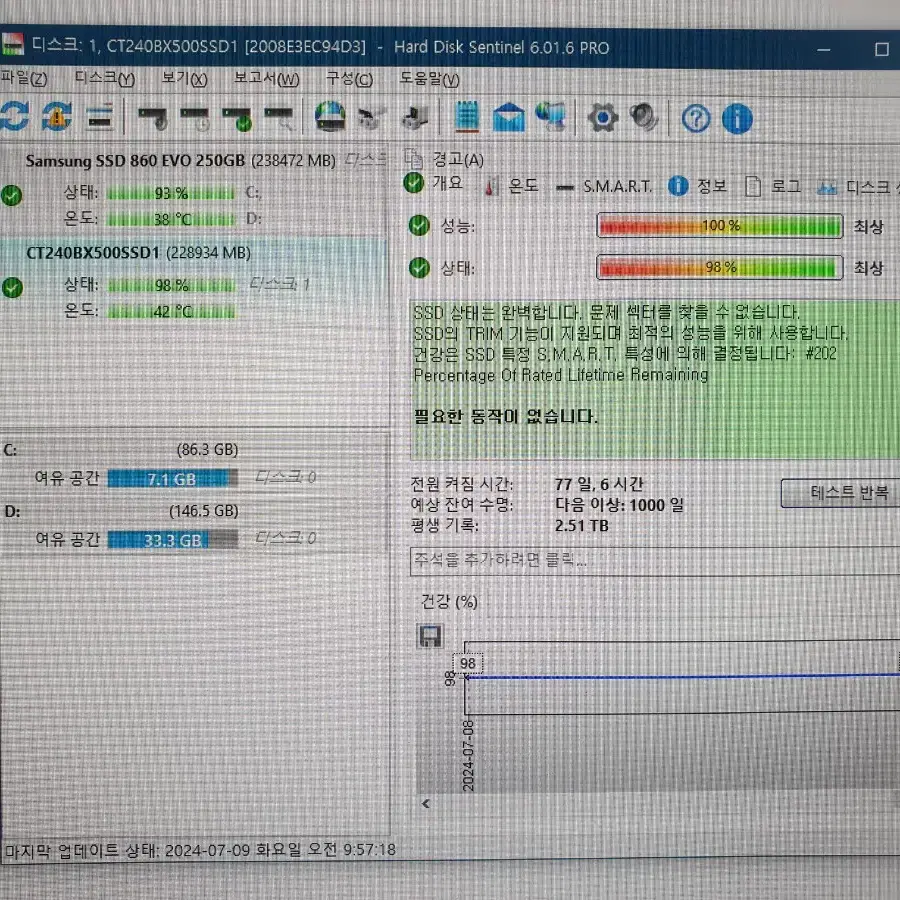Click the 38 °C temperature bar
The height and width of the screenshot is (900, 900).
(x=171, y=219)
